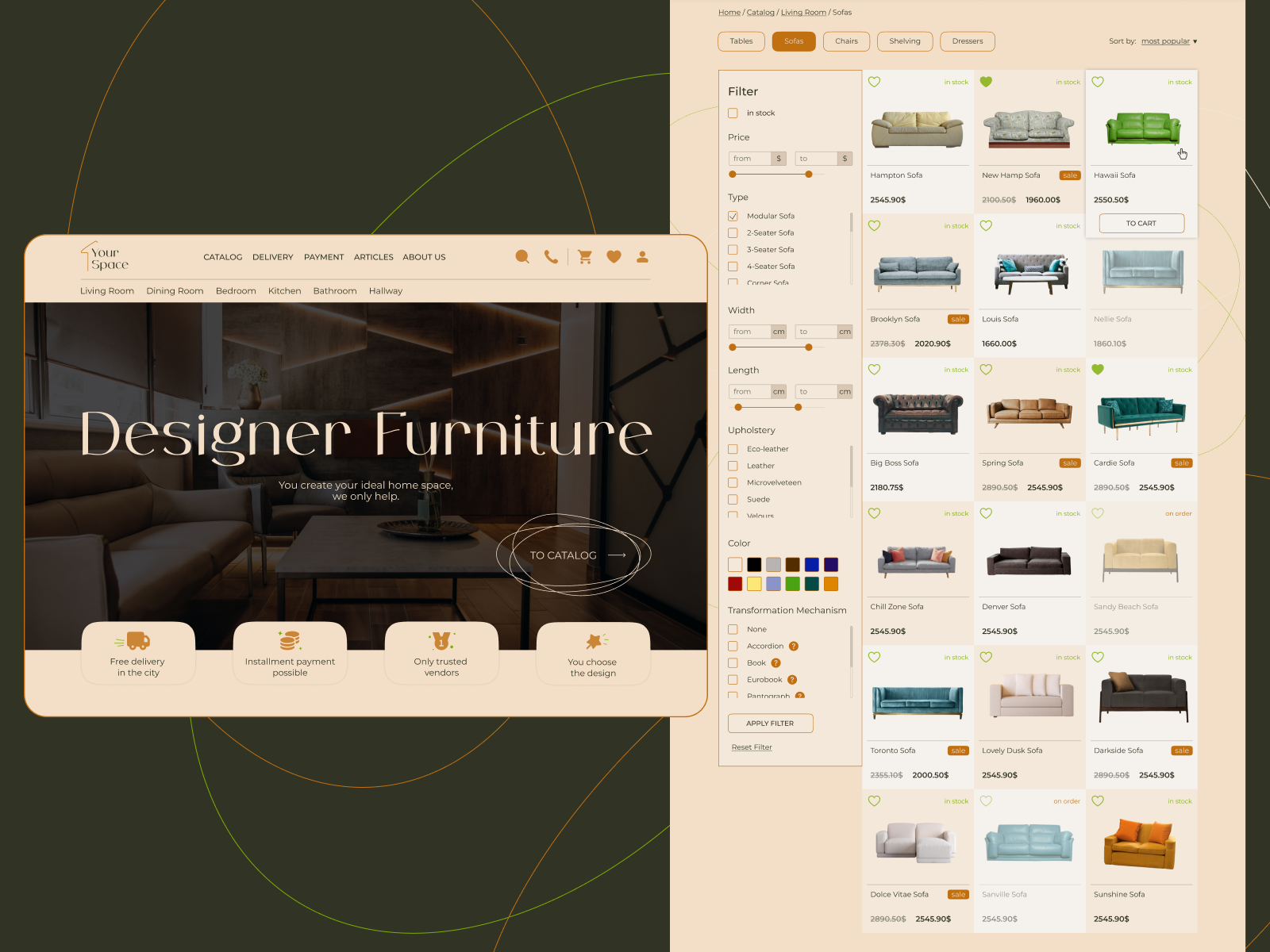Click the TO CATALOG button
The height and width of the screenshot is (952, 1270).
pos(573,555)
